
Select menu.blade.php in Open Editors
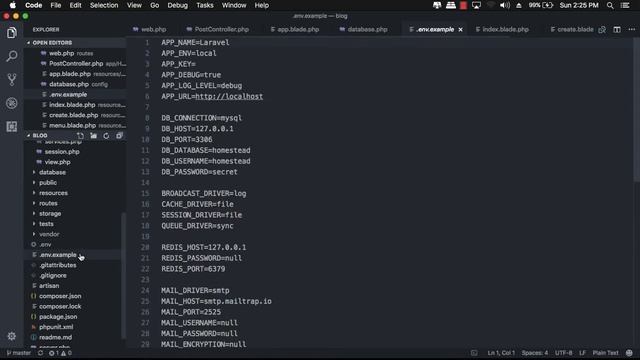pyautogui.click(x=72, y=125)
